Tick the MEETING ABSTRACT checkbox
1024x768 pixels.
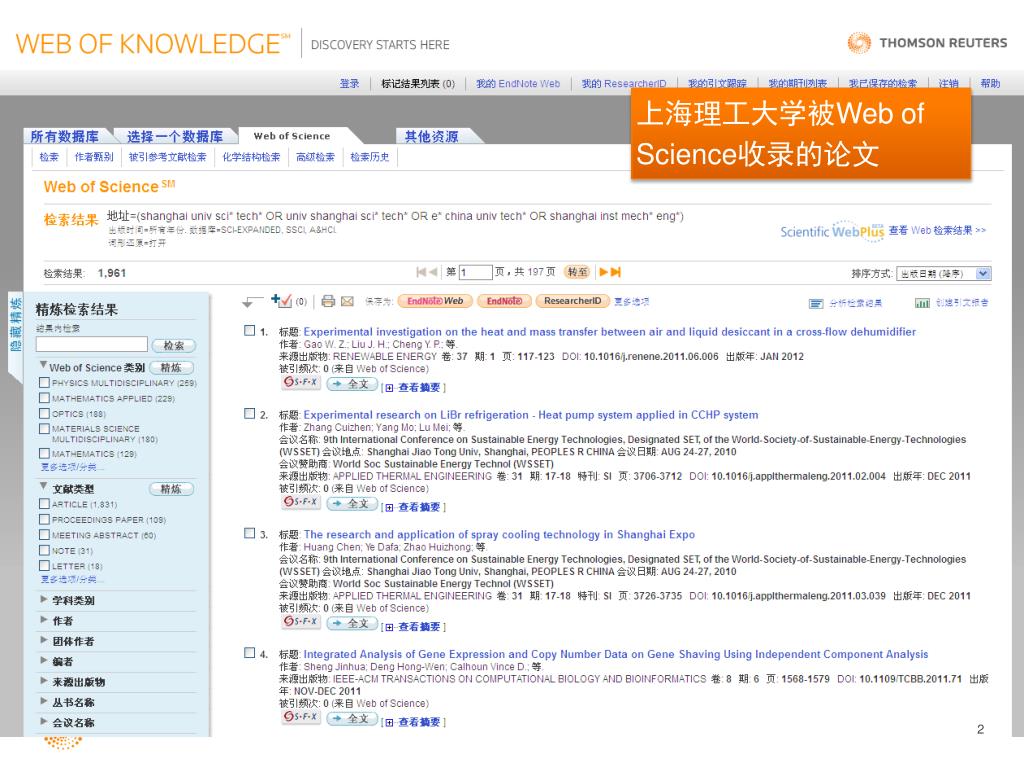(44, 534)
